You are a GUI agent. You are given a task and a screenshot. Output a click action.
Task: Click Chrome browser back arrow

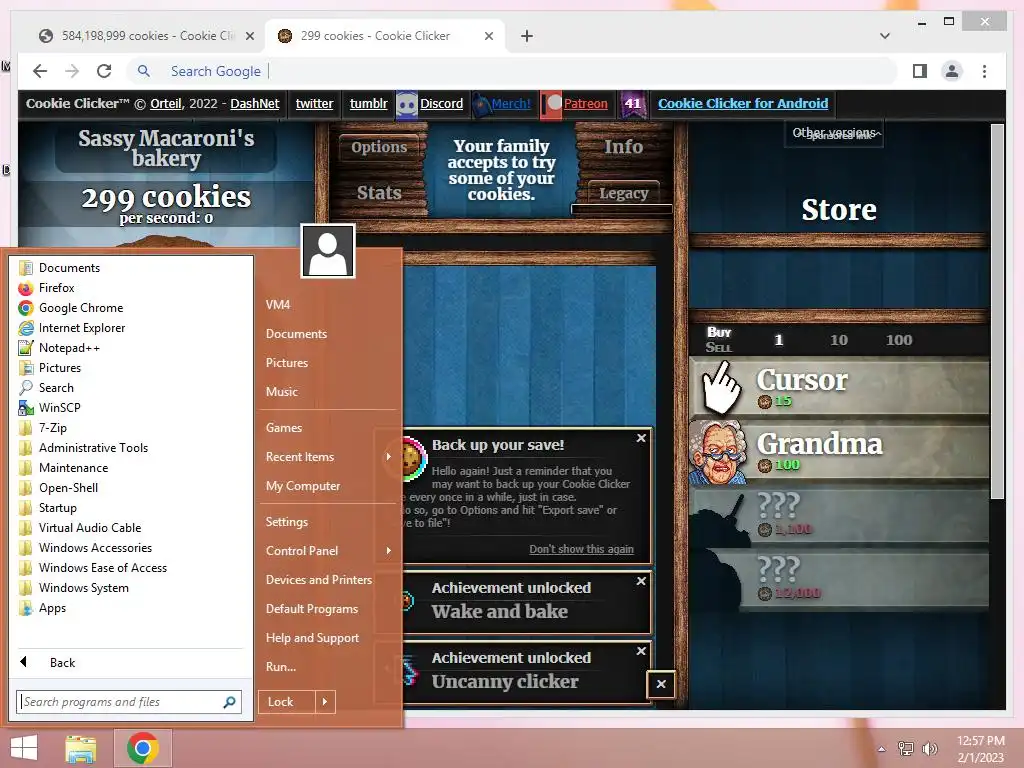(40, 71)
